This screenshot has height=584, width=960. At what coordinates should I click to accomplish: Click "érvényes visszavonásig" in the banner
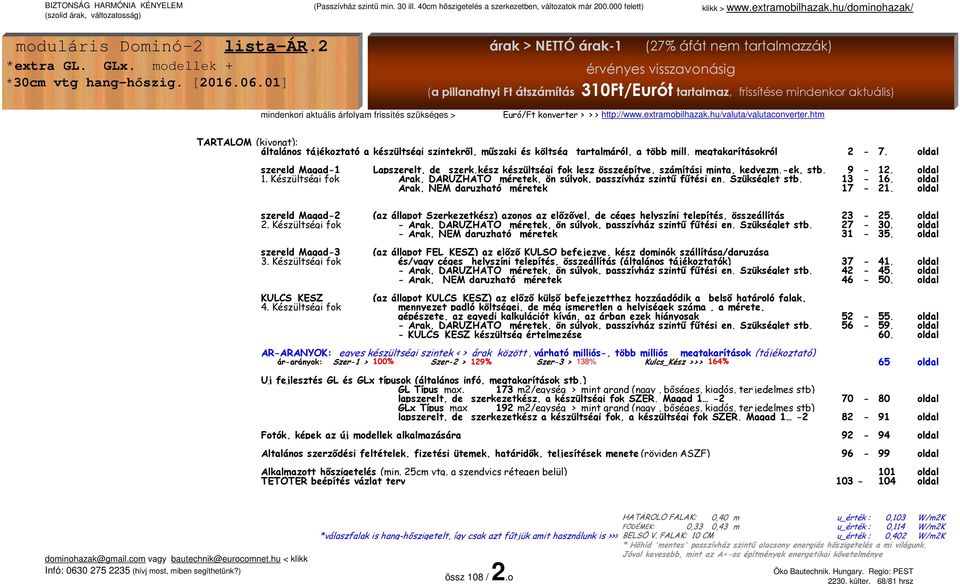[661, 69]
